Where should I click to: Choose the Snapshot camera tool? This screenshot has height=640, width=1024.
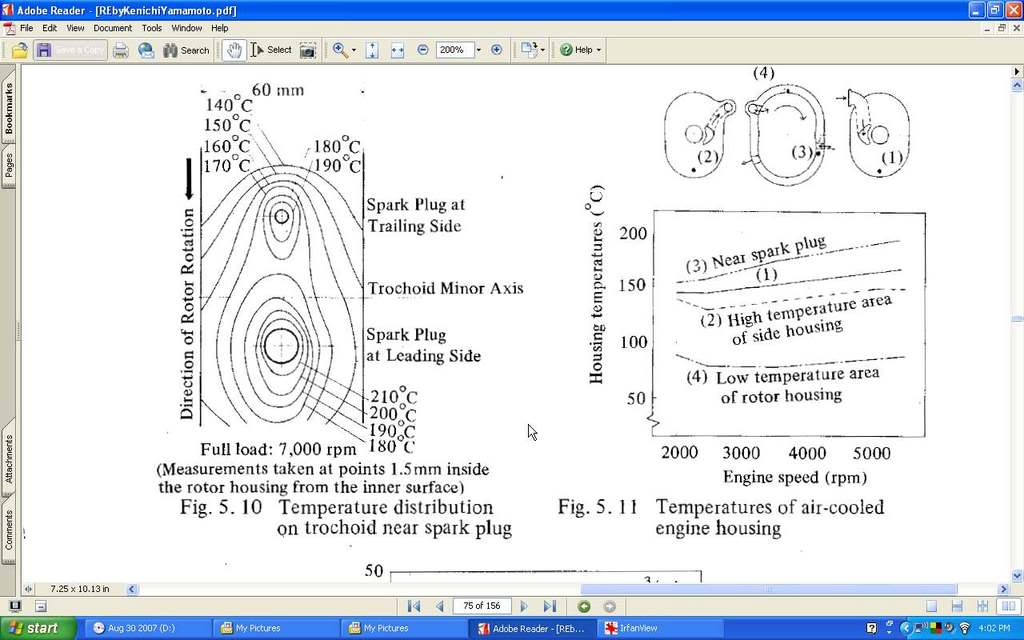[308, 50]
